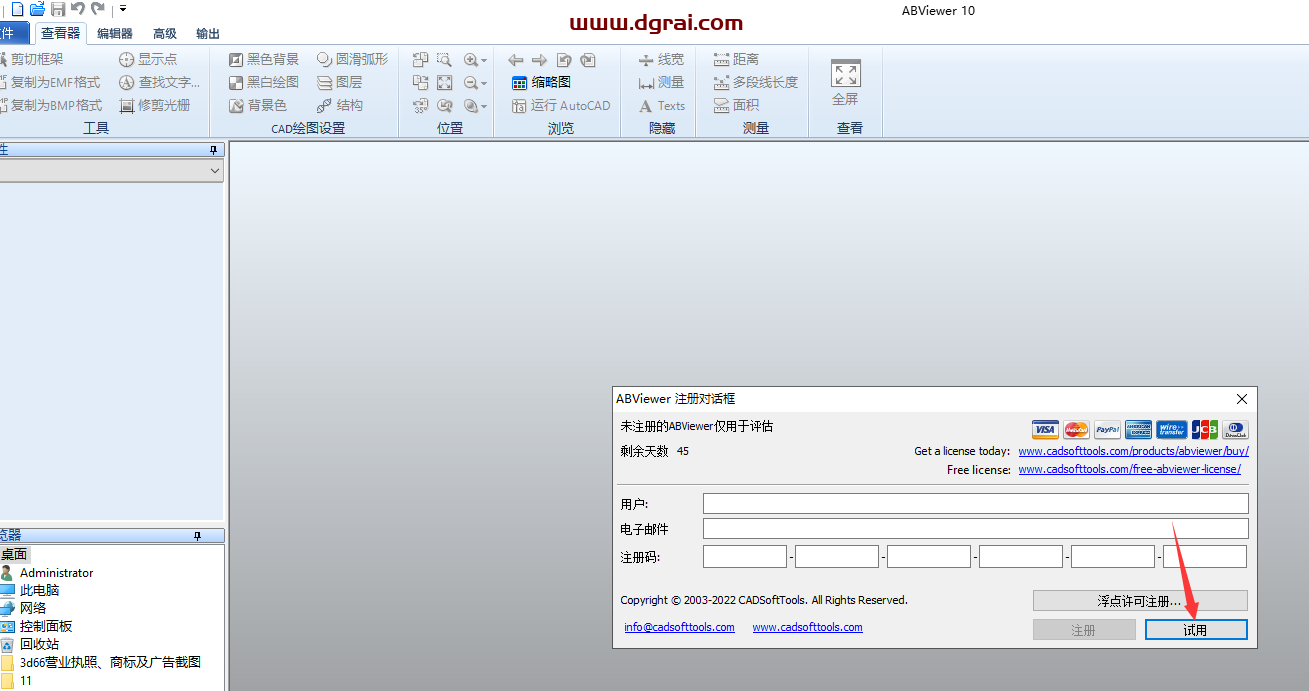Click the Redo arrow icon

click(x=98, y=9)
